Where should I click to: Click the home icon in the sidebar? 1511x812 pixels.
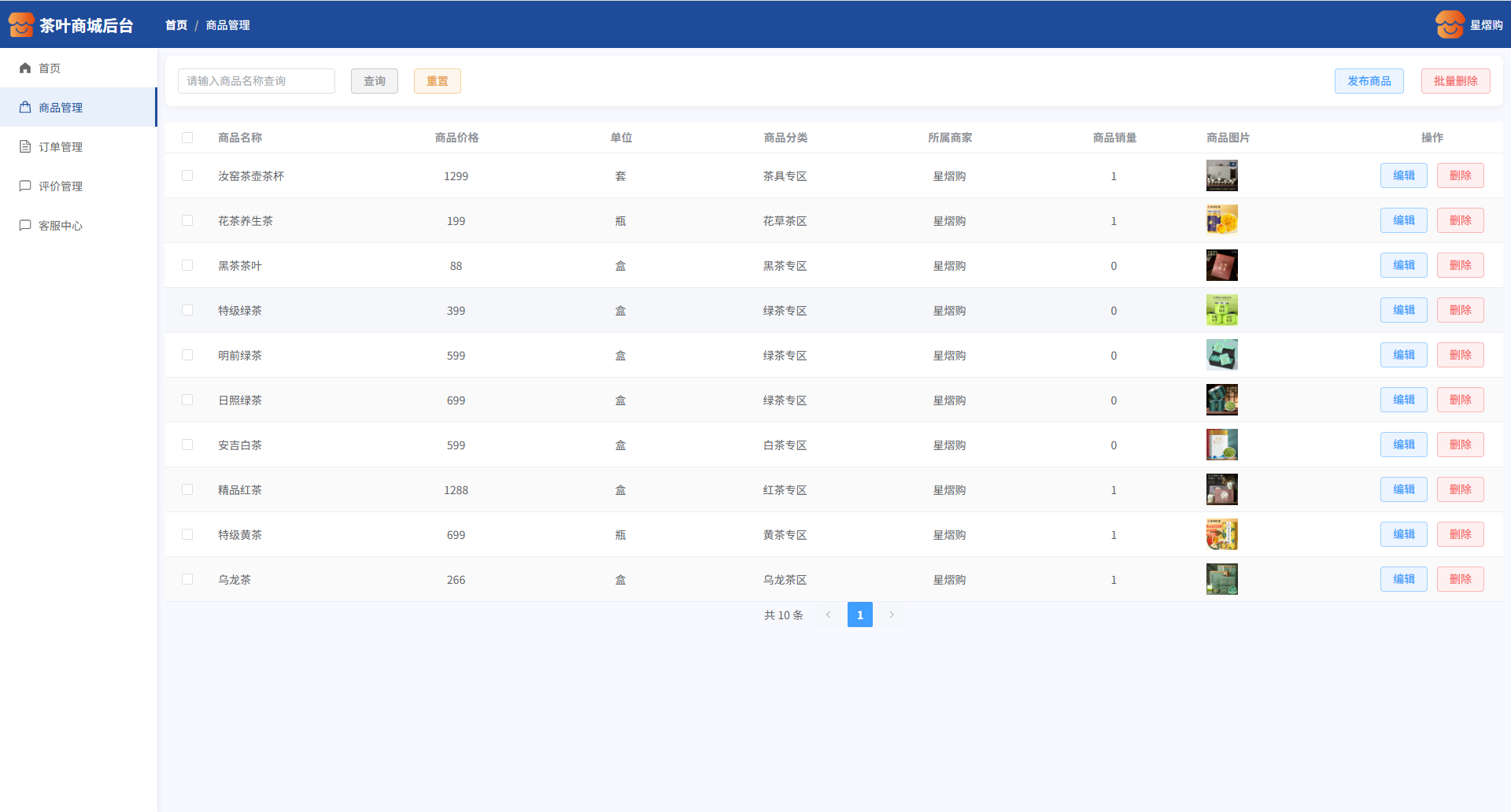[25, 68]
